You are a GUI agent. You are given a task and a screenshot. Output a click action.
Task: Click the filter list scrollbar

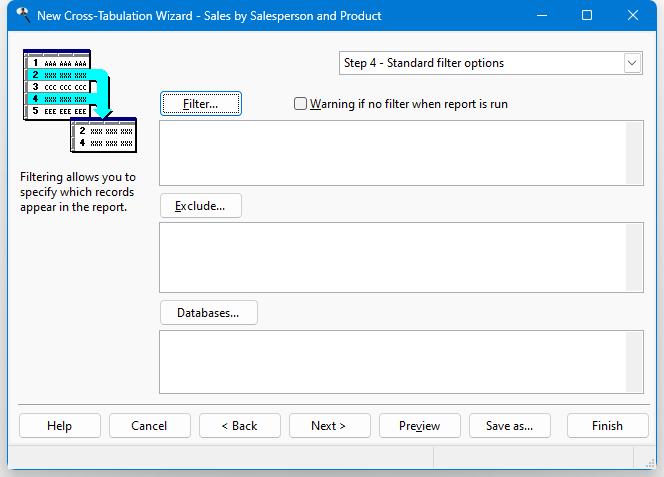pyautogui.click(x=634, y=153)
